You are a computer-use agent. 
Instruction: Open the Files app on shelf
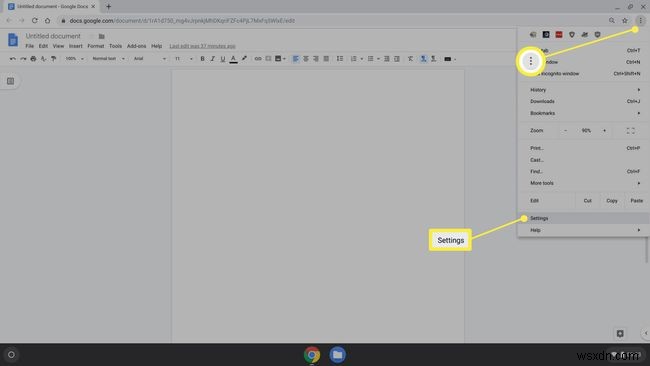point(337,355)
